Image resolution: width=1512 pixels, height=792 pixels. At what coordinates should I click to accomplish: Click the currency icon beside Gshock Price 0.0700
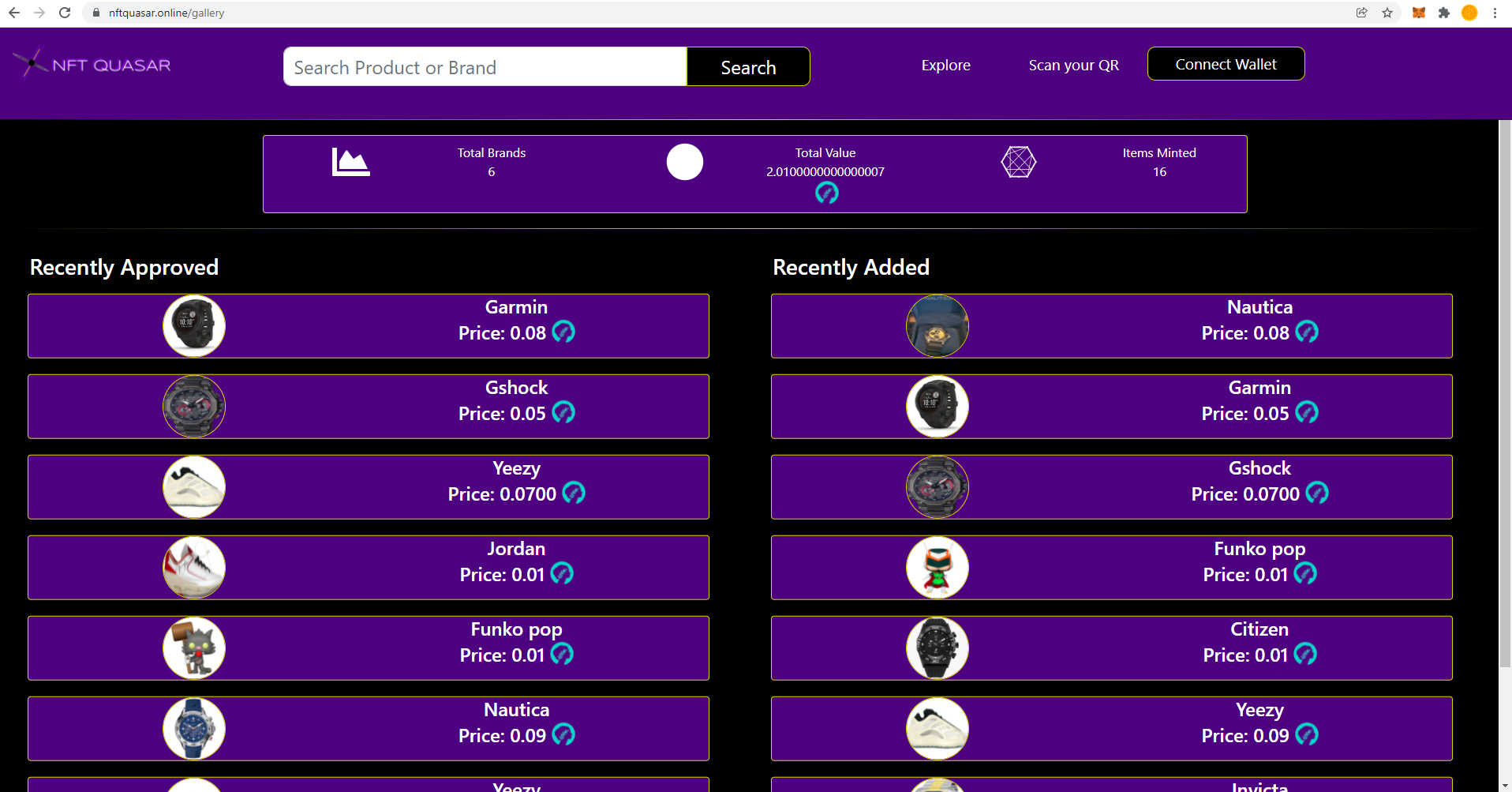point(1317,493)
